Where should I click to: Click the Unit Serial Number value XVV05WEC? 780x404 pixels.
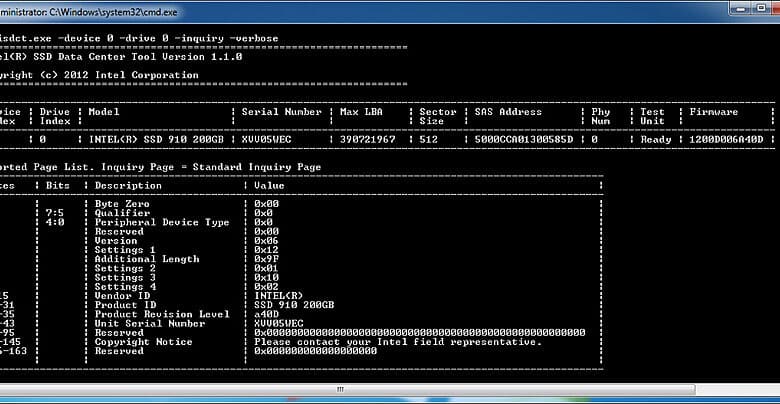[x=279, y=323]
